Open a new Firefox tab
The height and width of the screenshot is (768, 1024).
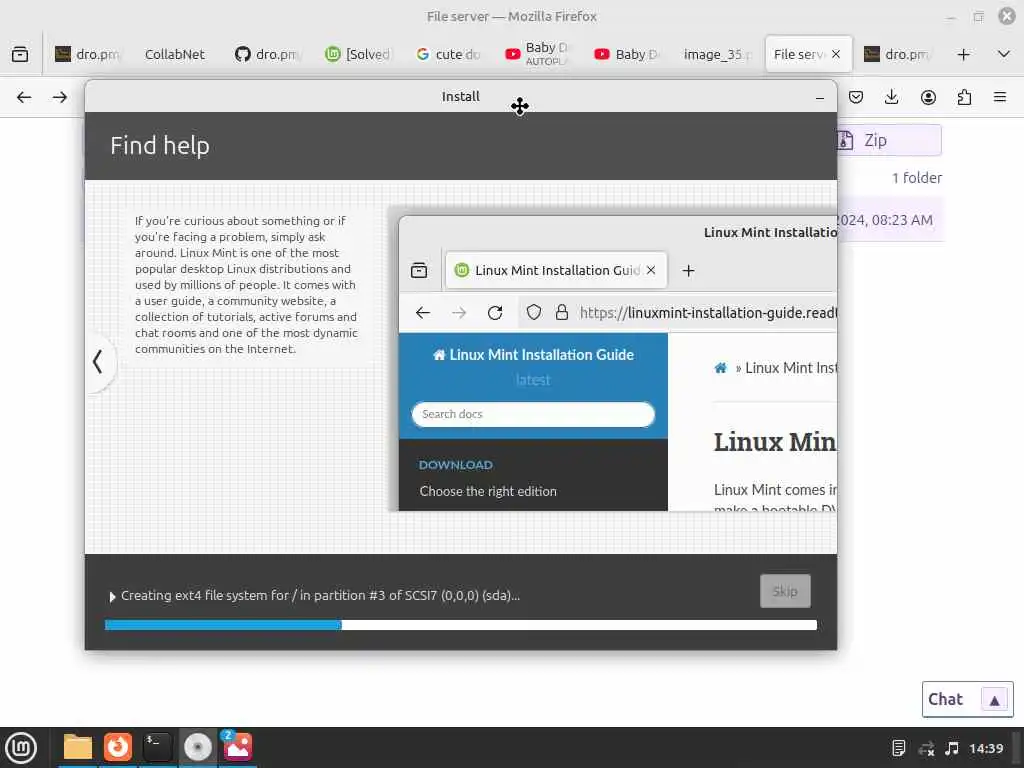coord(963,54)
